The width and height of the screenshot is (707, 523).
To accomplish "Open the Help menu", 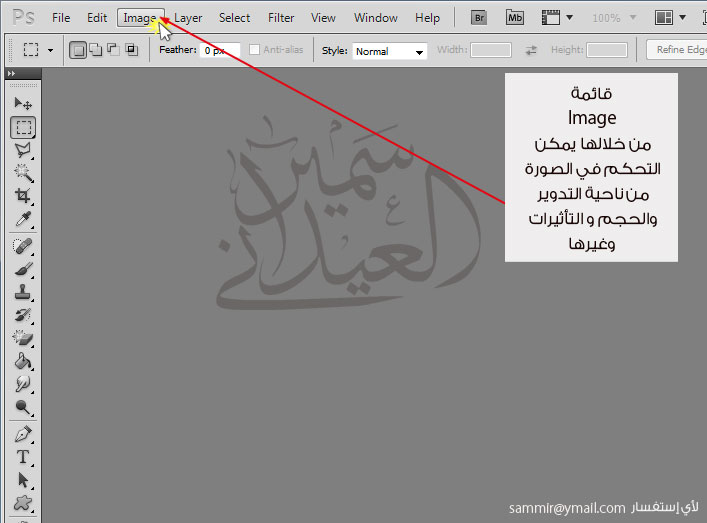I will 427,18.
